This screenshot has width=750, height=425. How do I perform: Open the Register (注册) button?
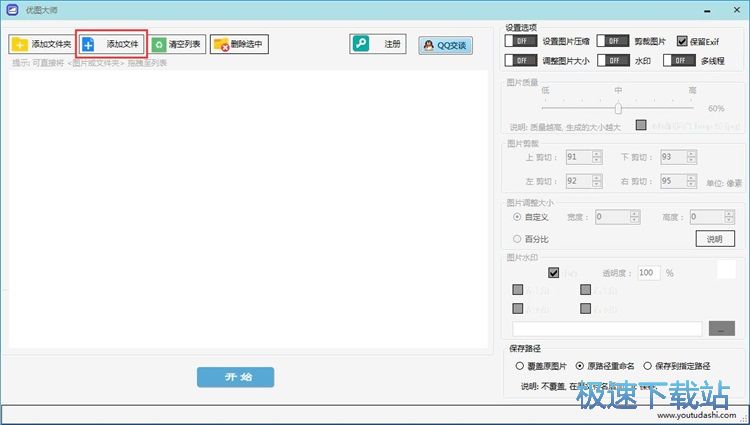378,44
